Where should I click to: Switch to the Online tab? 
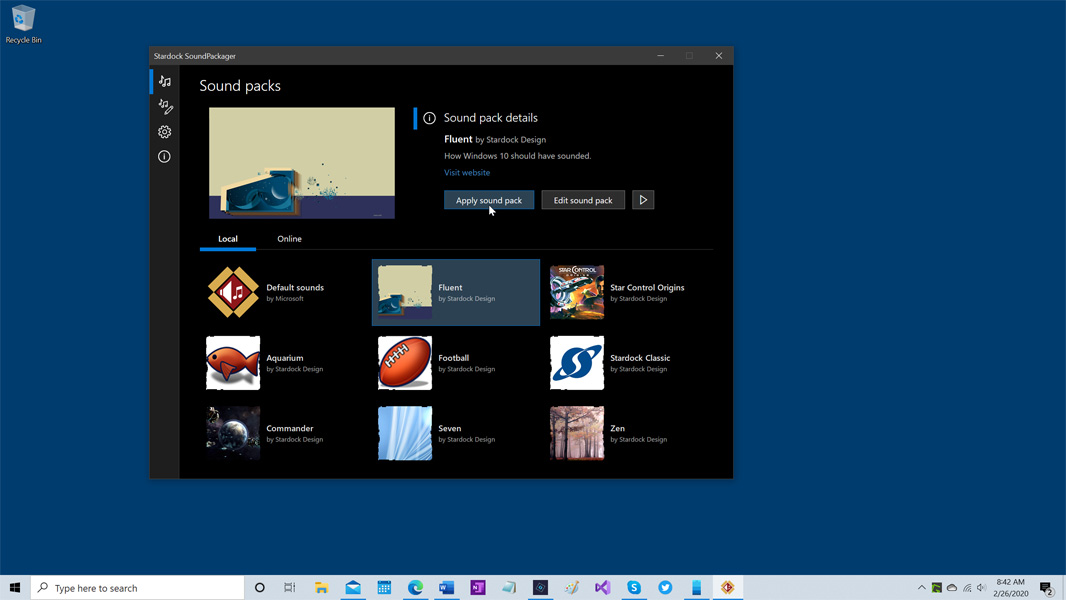click(289, 239)
